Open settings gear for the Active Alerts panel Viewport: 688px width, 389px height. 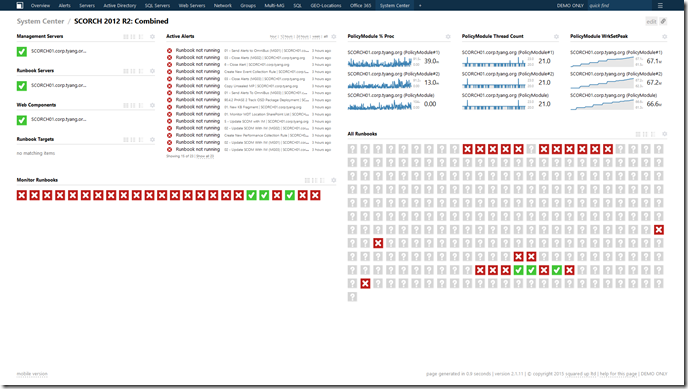(333, 36)
